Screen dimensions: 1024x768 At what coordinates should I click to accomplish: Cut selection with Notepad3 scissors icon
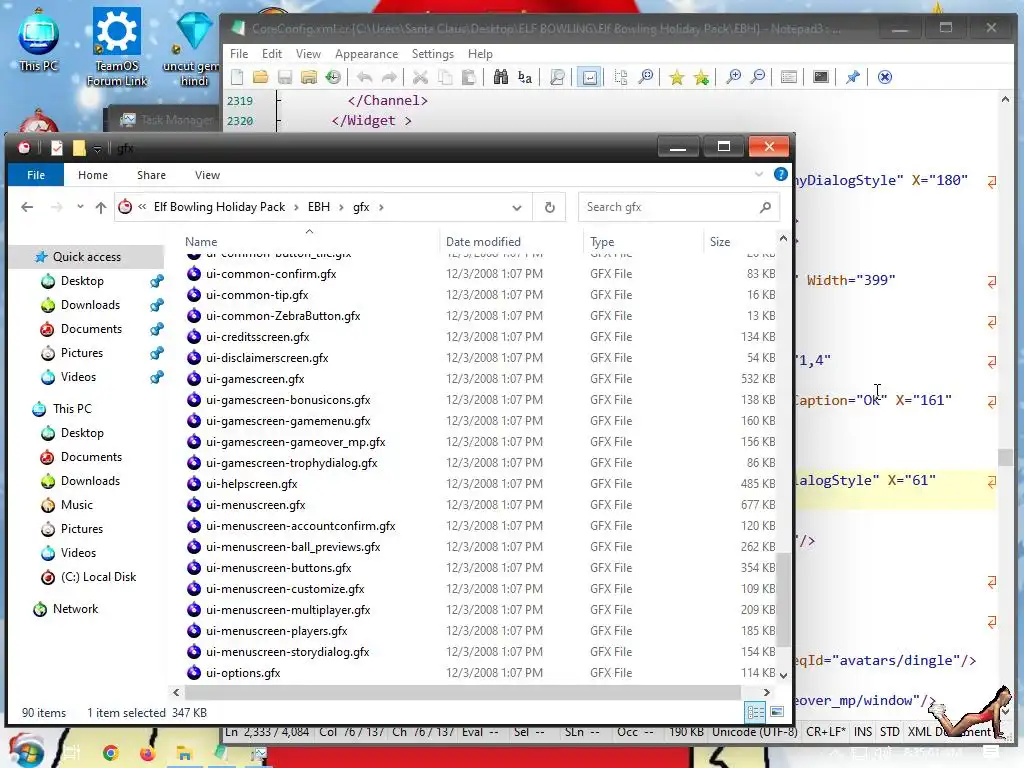(421, 77)
